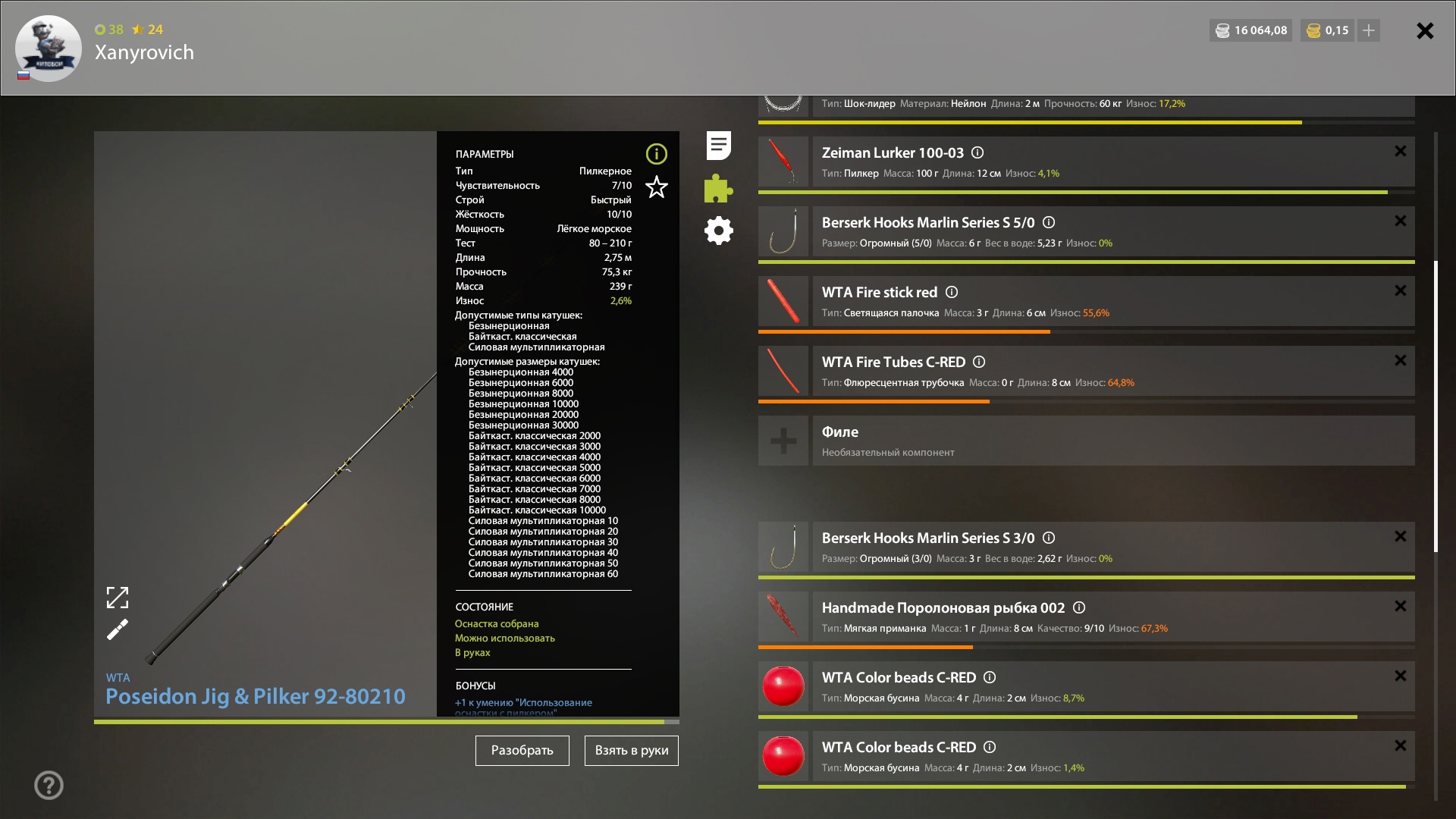Click the rod durability bar under image

[x=386, y=722]
